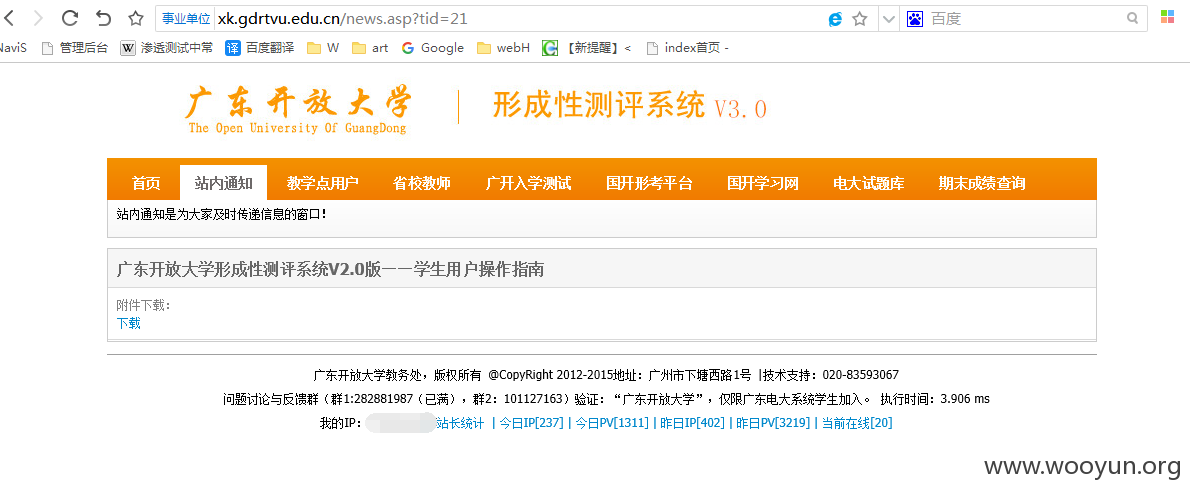Open the Google bookmark
1190x495 pixels.
(x=433, y=48)
